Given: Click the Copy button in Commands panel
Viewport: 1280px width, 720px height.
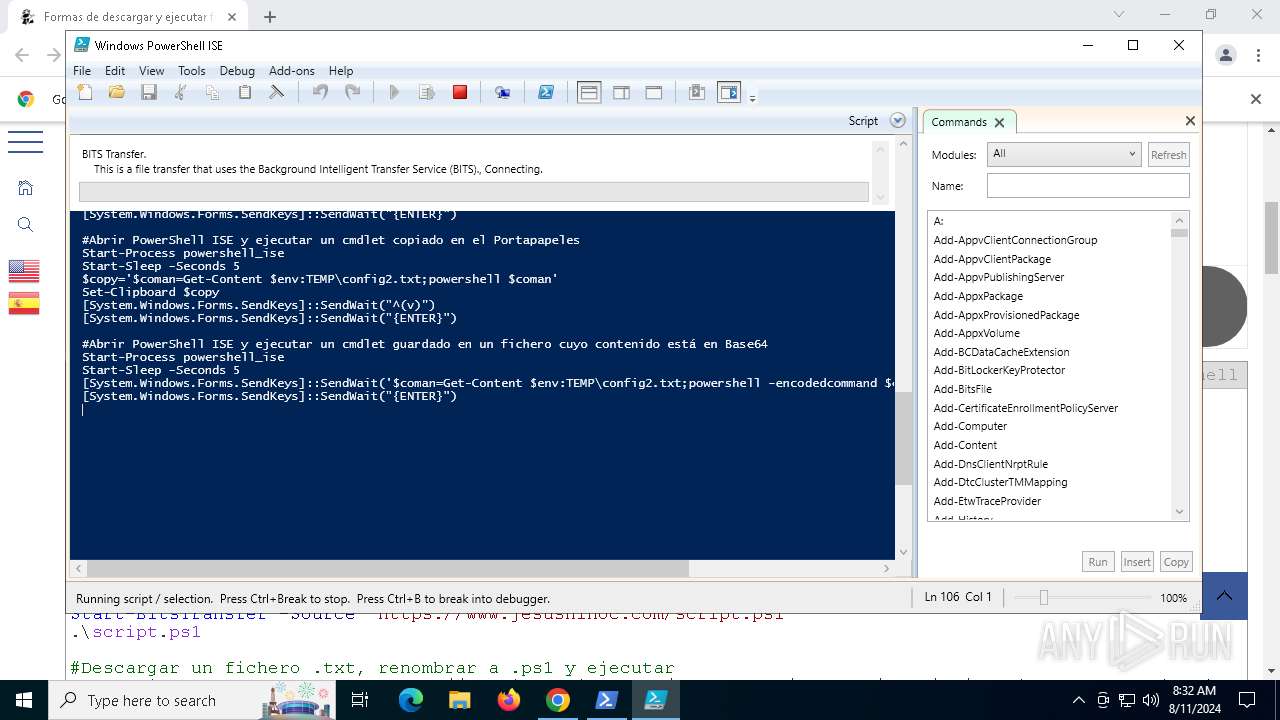Looking at the screenshot, I should click(1176, 562).
